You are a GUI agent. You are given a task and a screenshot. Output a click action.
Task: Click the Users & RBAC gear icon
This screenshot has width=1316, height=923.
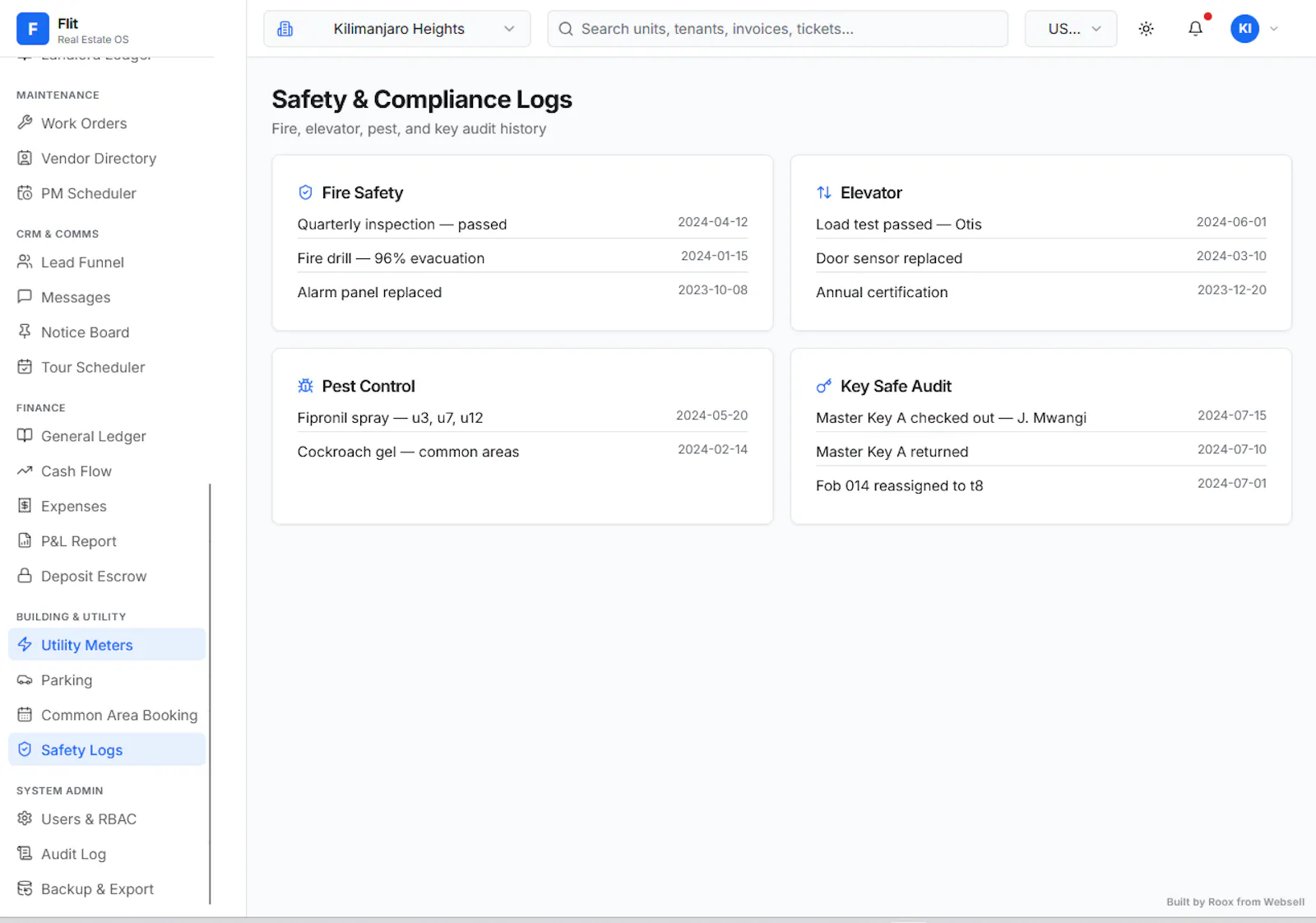click(x=25, y=819)
